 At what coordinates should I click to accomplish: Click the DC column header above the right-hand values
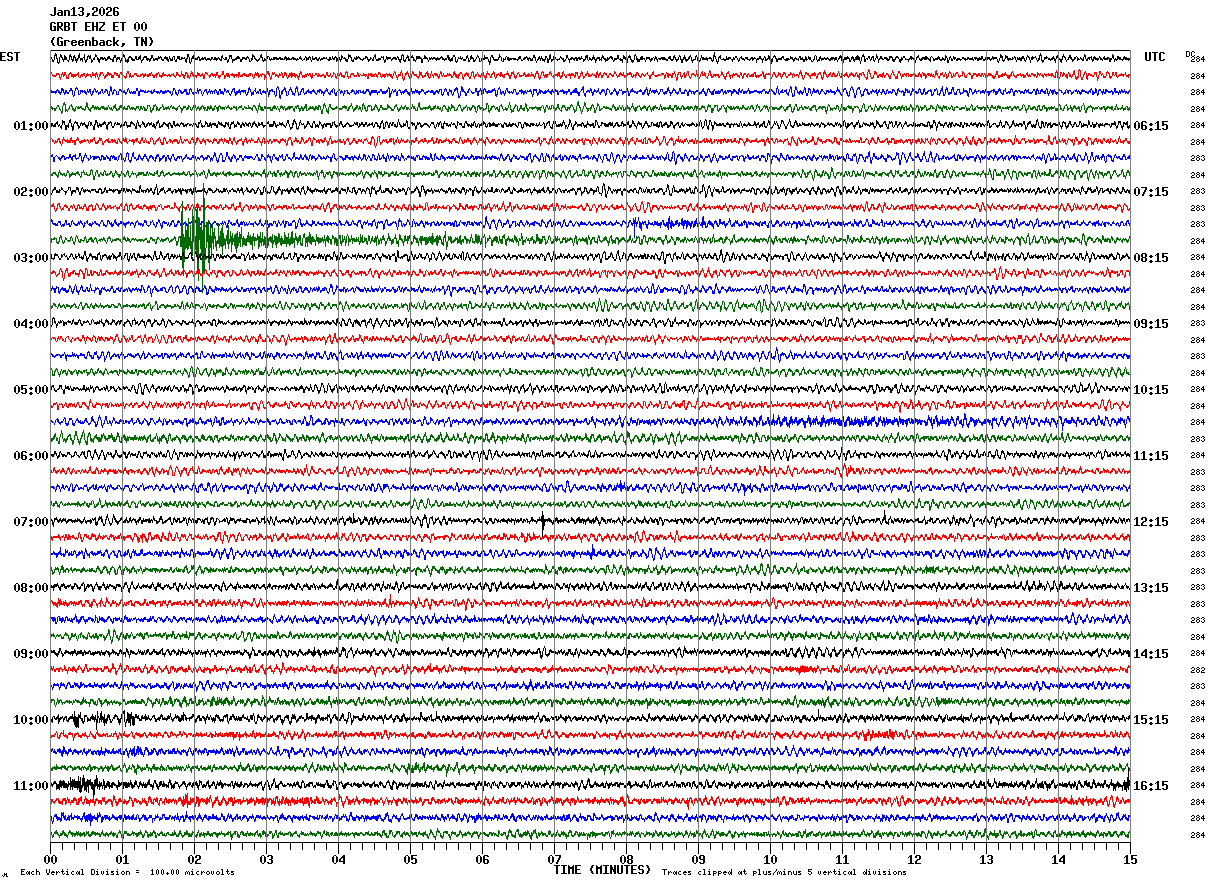click(1190, 53)
